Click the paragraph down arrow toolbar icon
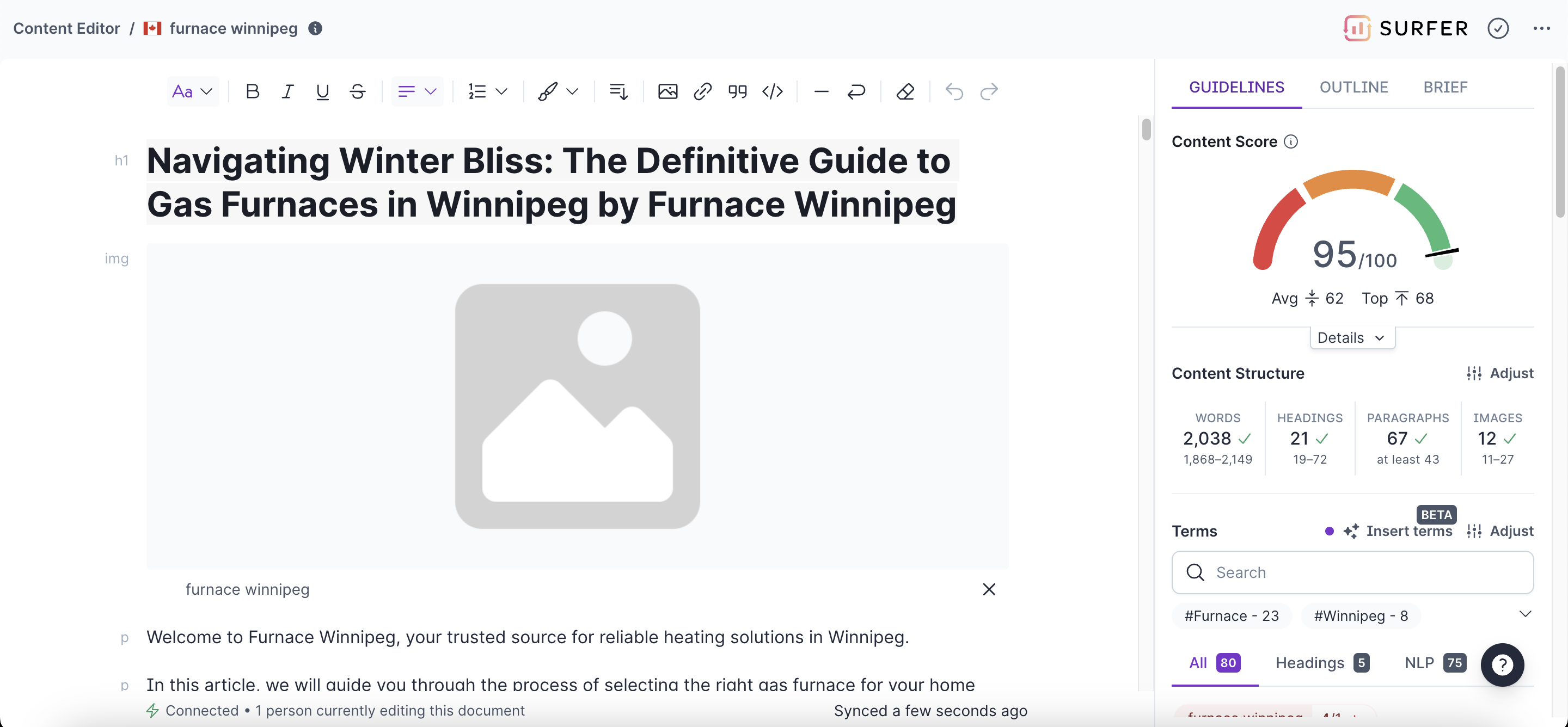 point(618,92)
